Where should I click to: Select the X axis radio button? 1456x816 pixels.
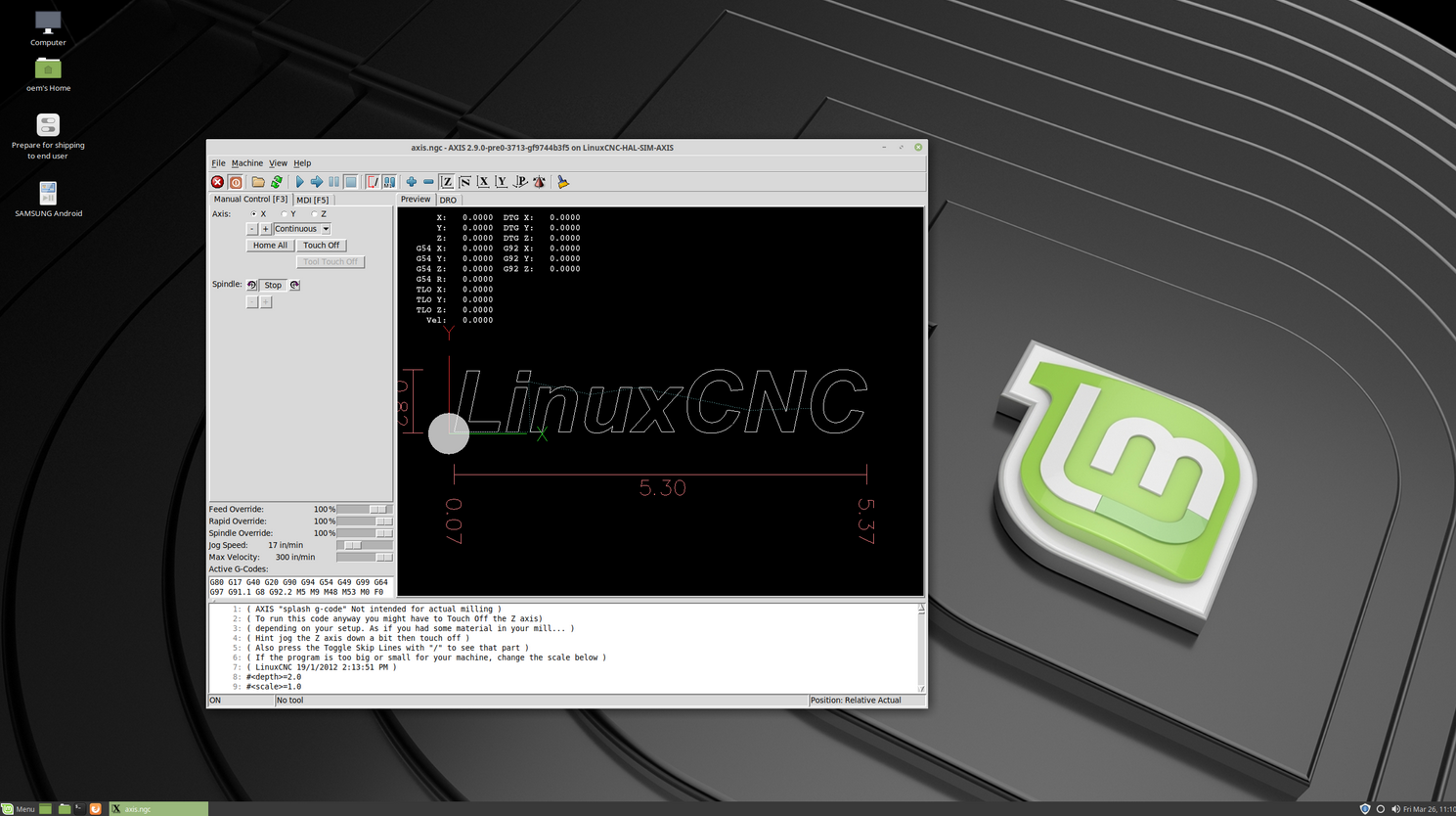(x=254, y=214)
